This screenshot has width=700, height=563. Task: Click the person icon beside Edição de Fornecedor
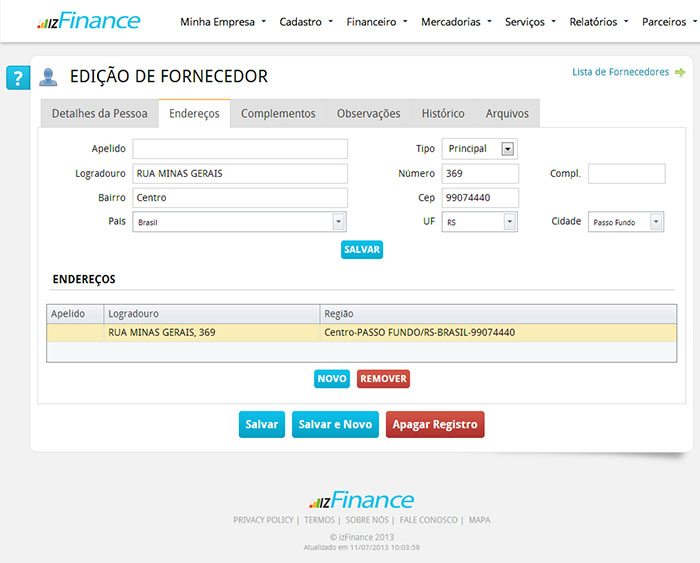[x=48, y=77]
